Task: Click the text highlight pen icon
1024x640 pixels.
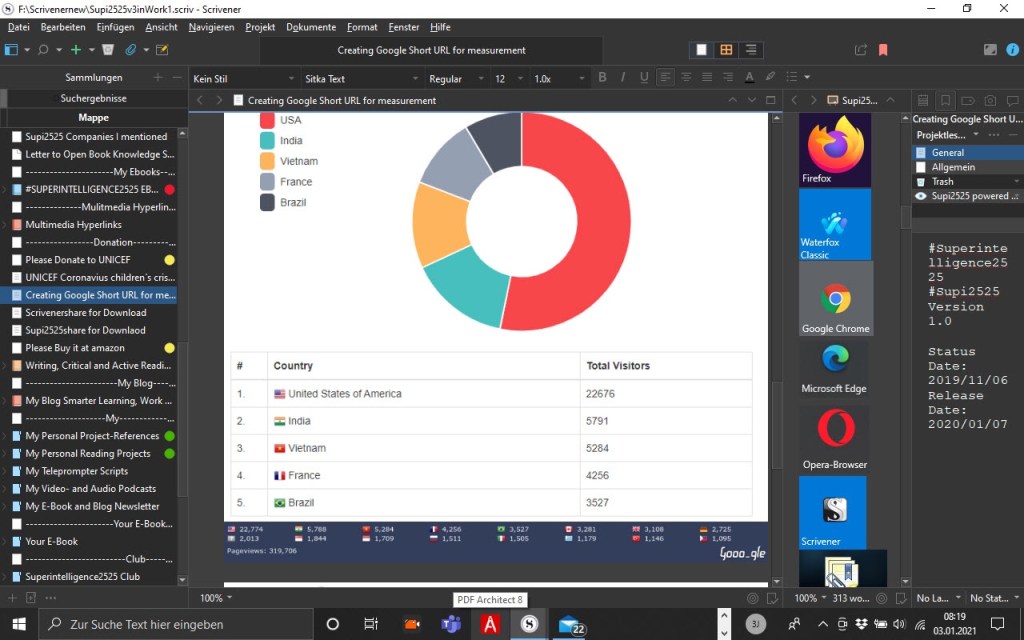Action: coord(770,78)
